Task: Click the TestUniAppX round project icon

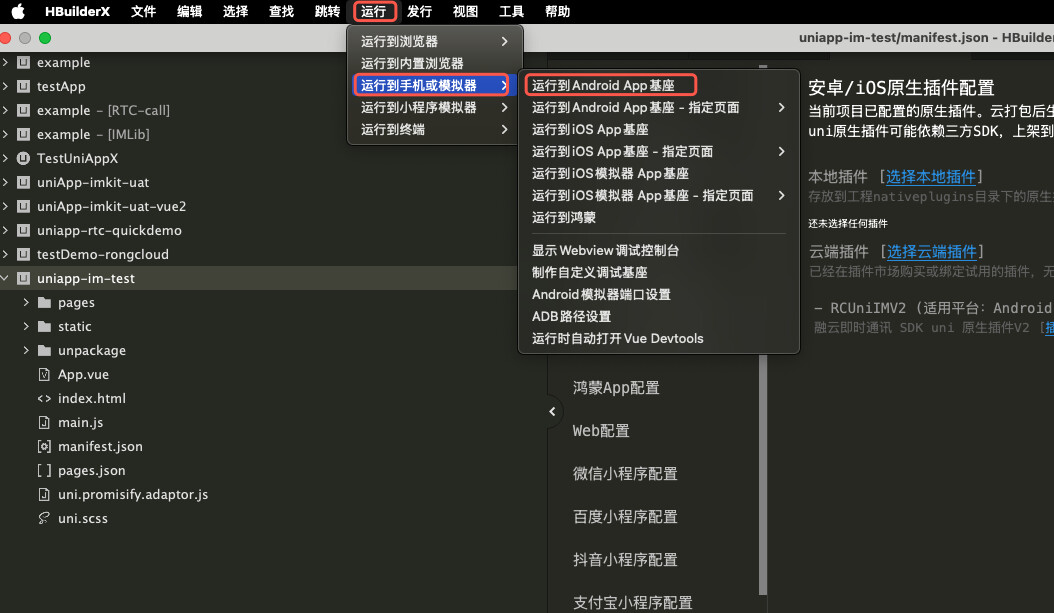Action: pyautogui.click(x=23, y=159)
